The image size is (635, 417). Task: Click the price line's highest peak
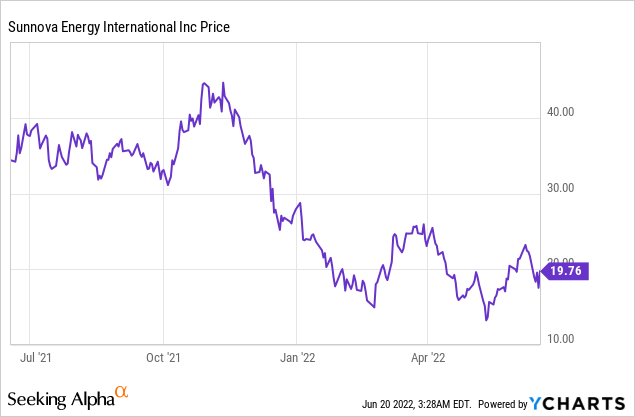click(204, 83)
